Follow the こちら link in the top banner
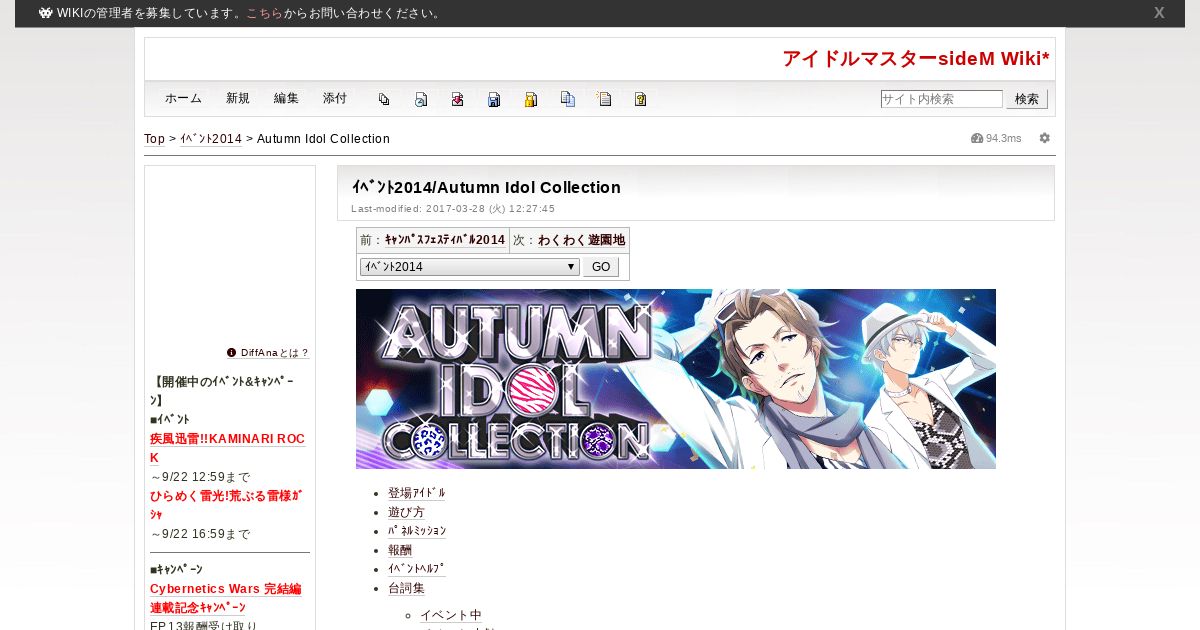Image resolution: width=1200 pixels, height=630 pixels. click(264, 13)
